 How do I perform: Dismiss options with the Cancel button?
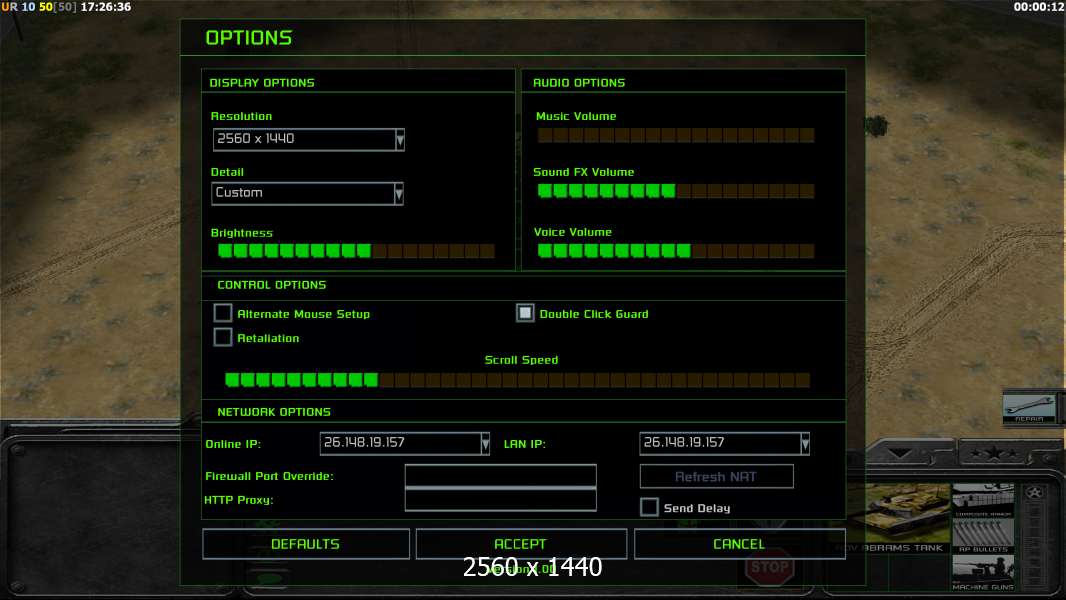click(740, 544)
